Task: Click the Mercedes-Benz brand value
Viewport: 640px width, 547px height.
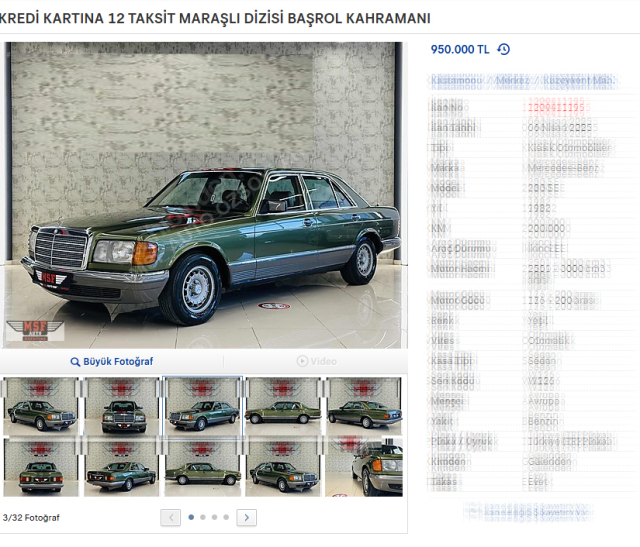Action: pos(562,168)
